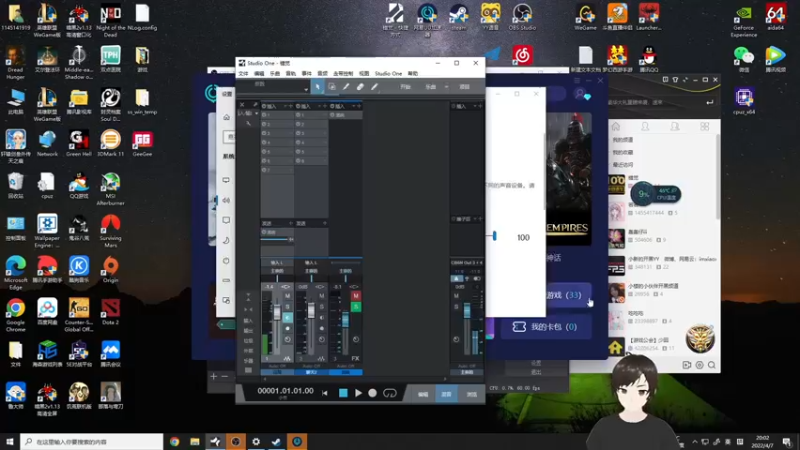Unsolo the green S button on channel 3
Viewport: 800px width, 450px height.
pos(356,307)
